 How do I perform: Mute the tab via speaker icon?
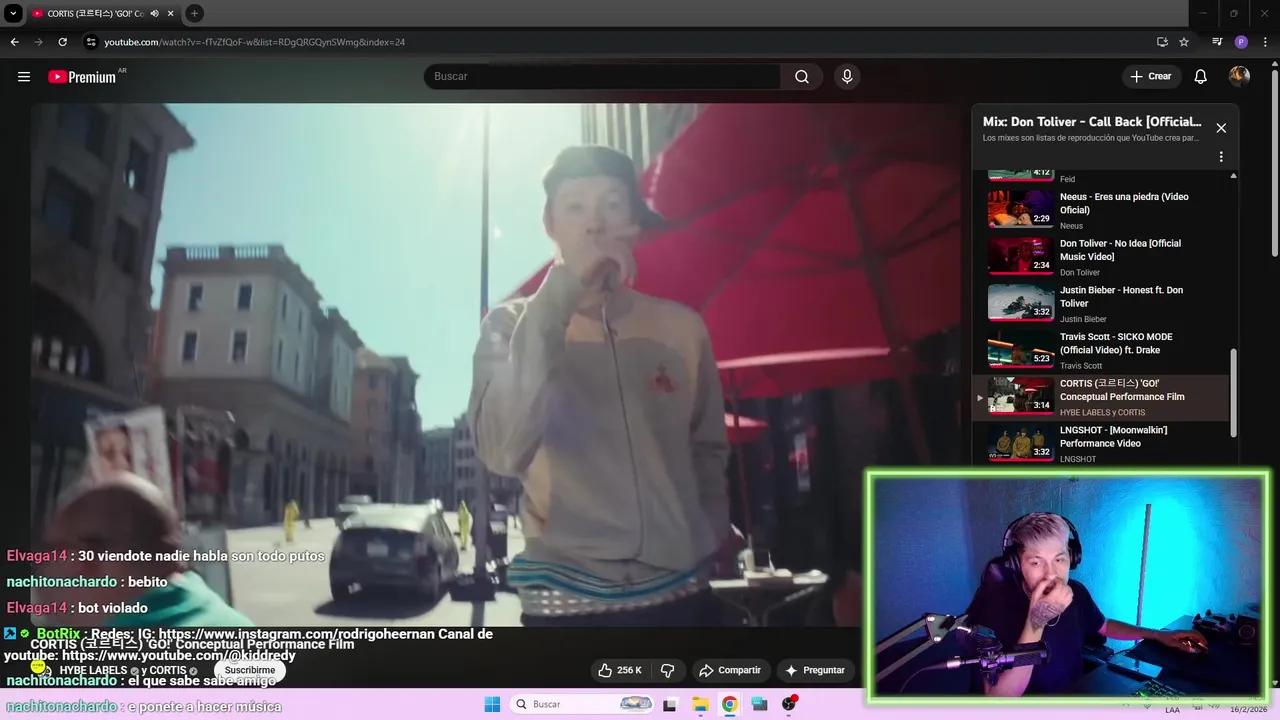pyautogui.click(x=154, y=13)
